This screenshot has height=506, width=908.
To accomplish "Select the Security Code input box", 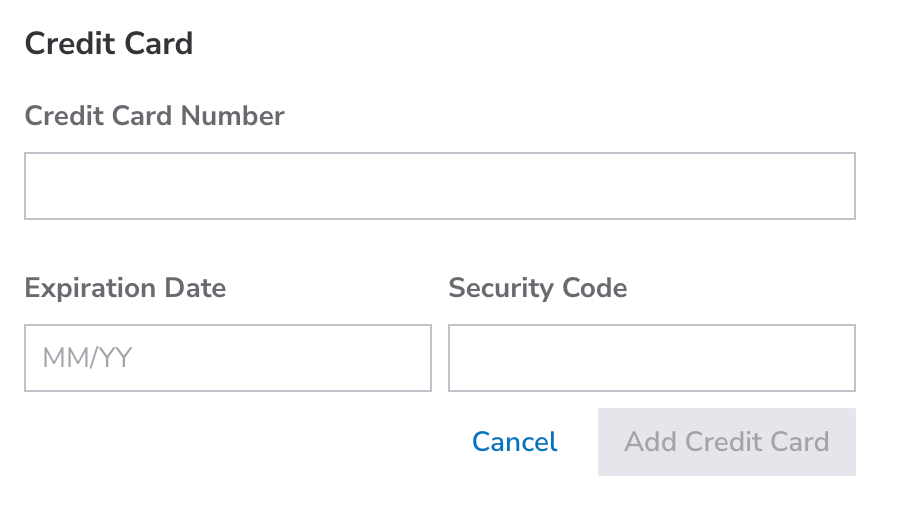I will pyautogui.click(x=651, y=358).
